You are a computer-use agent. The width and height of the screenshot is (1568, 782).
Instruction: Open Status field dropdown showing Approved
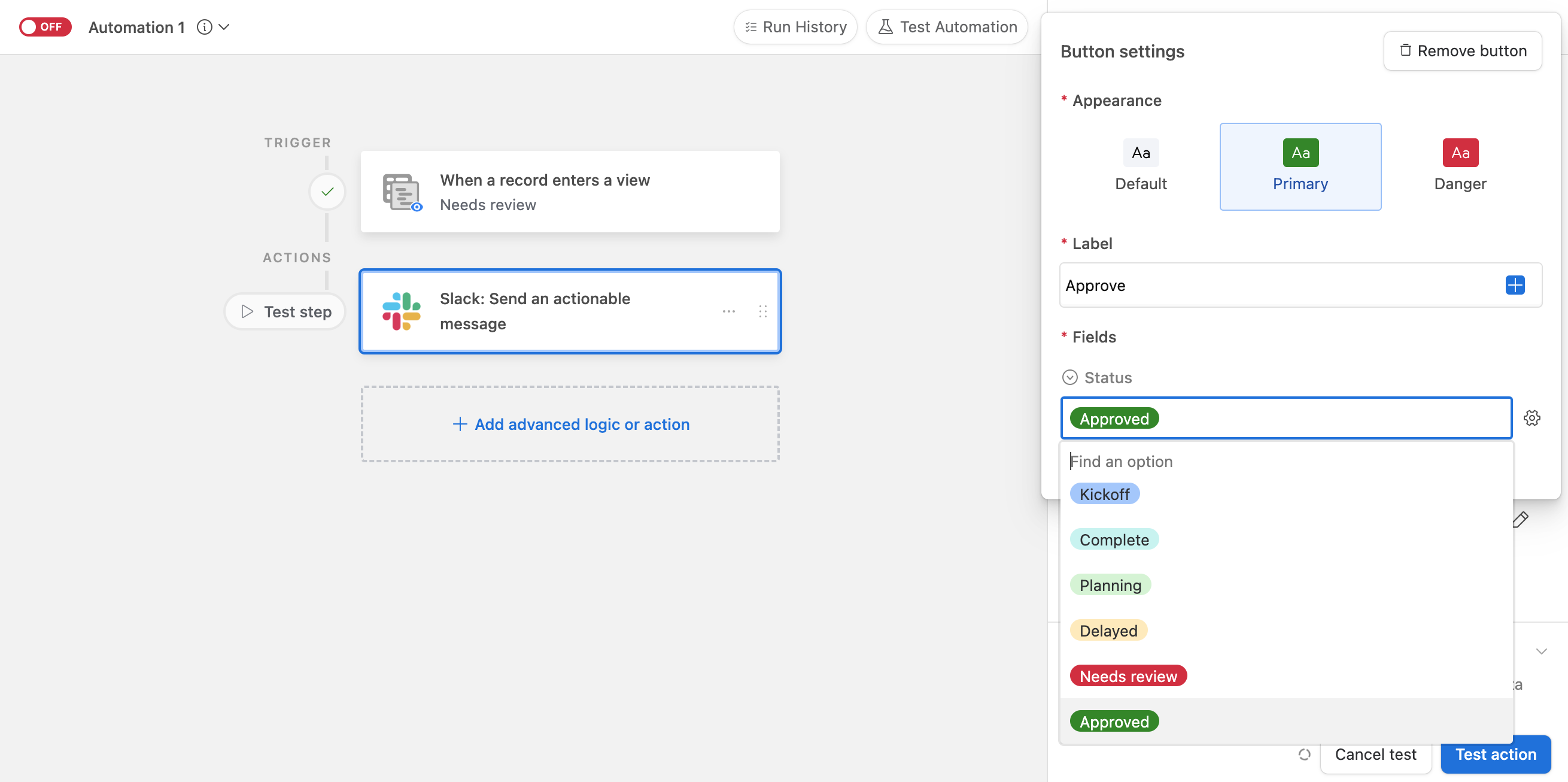pyautogui.click(x=1286, y=419)
